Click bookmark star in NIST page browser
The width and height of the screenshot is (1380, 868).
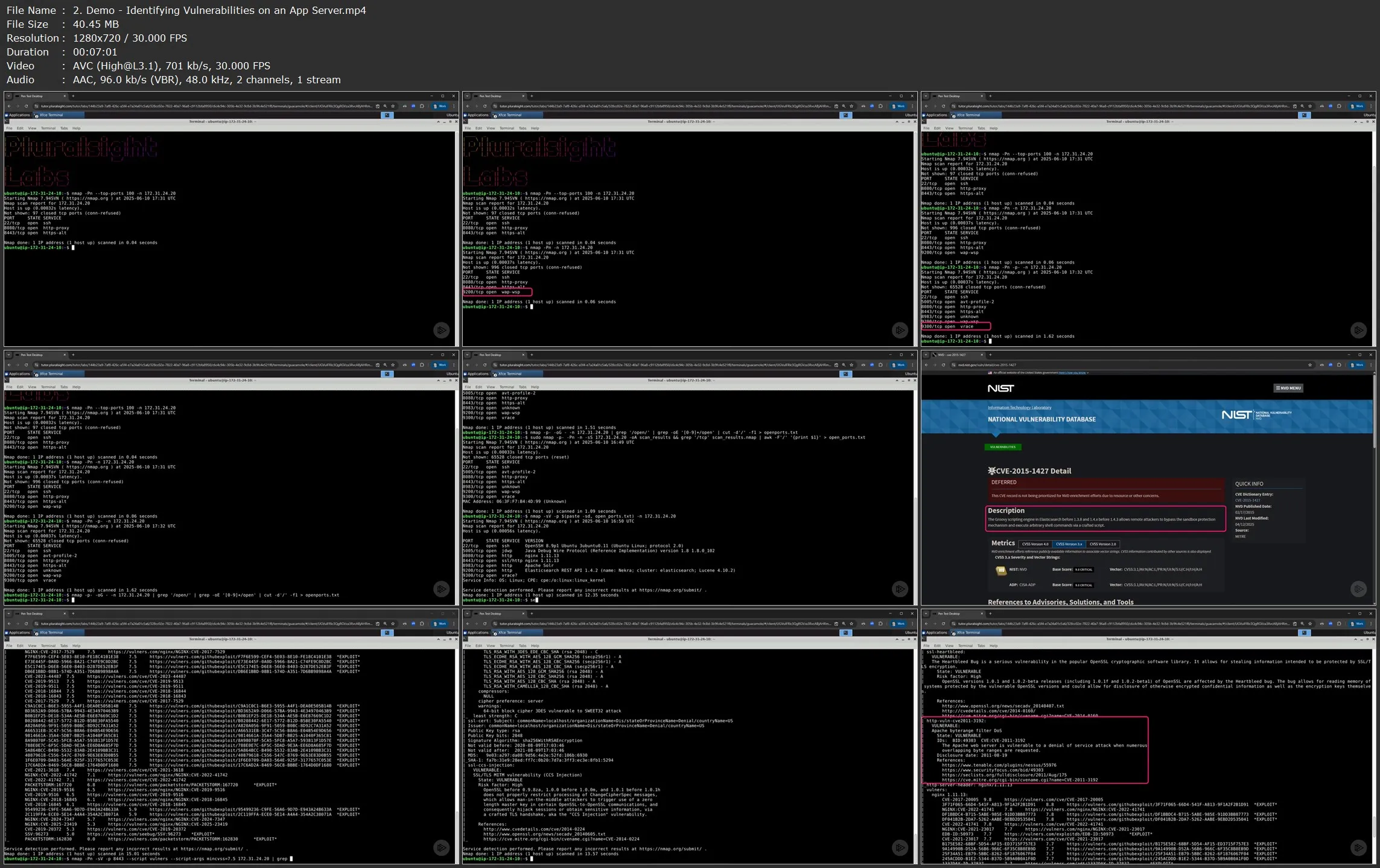(x=1310, y=365)
